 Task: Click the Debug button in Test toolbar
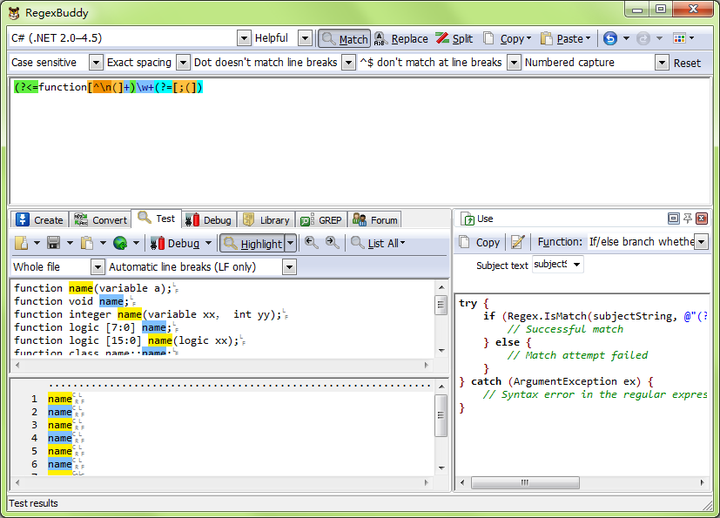click(x=175, y=243)
